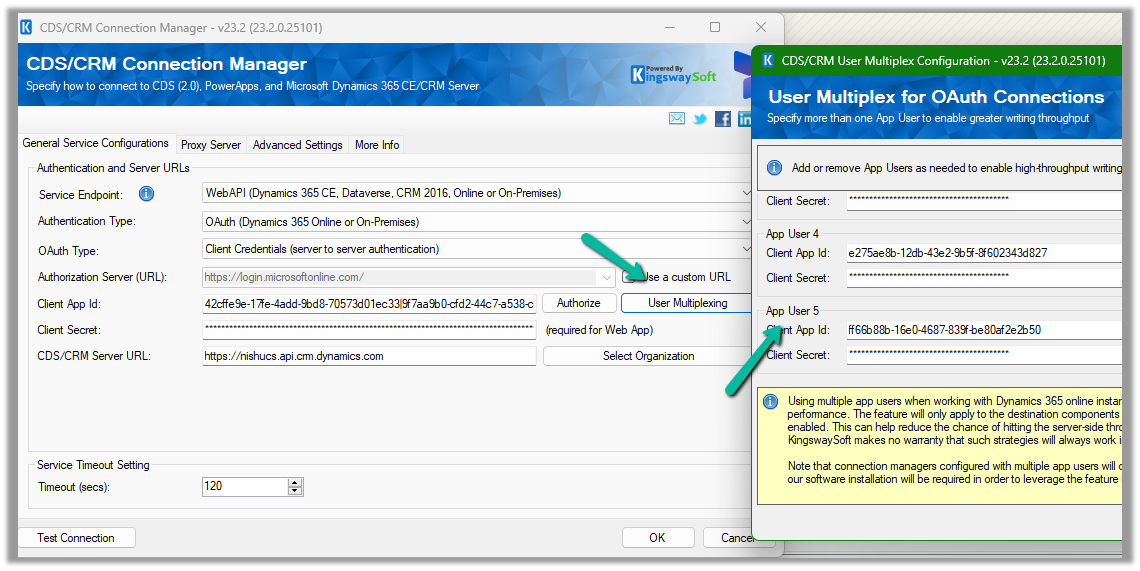
Task: Click the Facebook icon in header
Action: [722, 119]
